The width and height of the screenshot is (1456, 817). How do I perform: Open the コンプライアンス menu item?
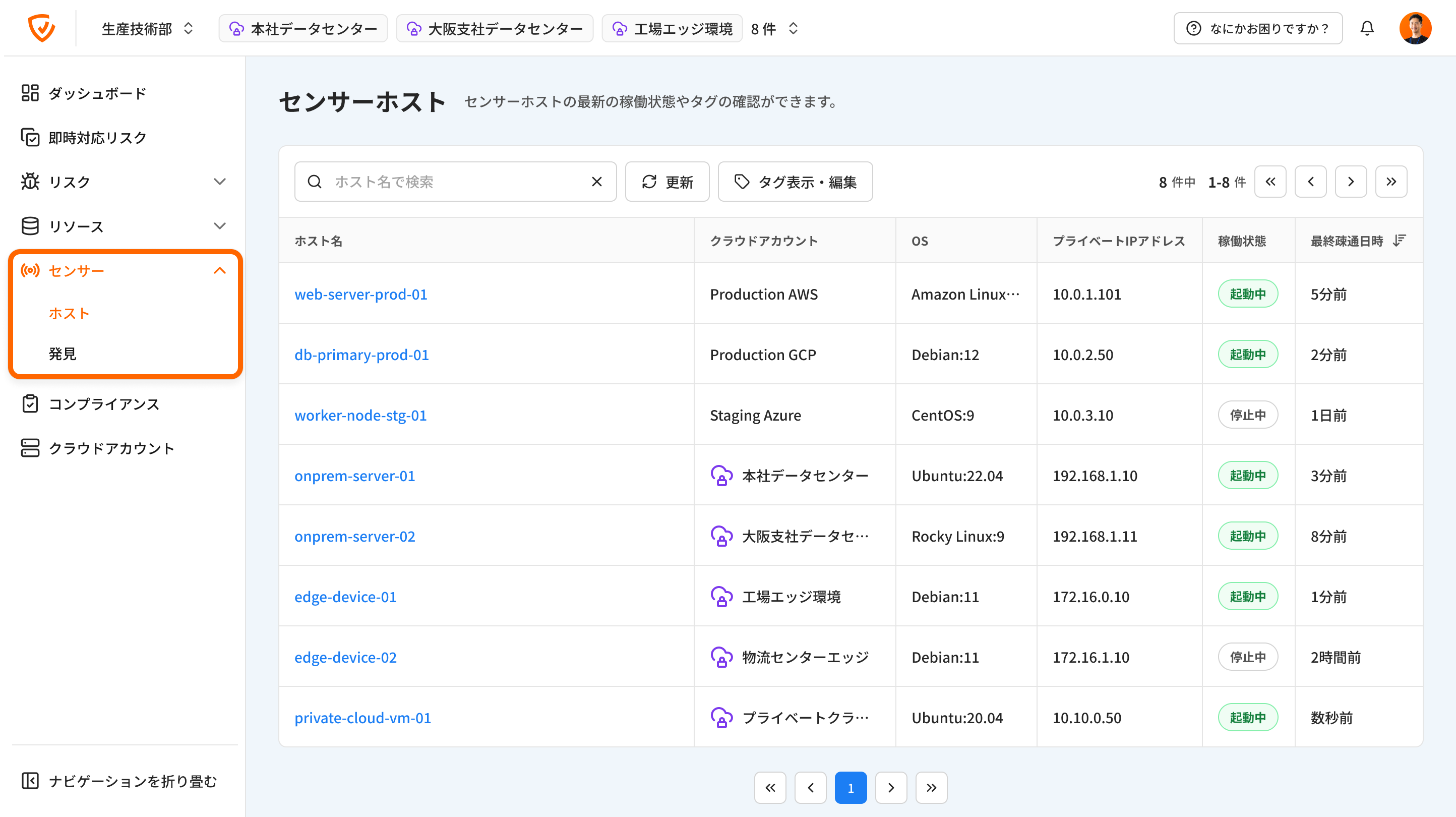[104, 403]
